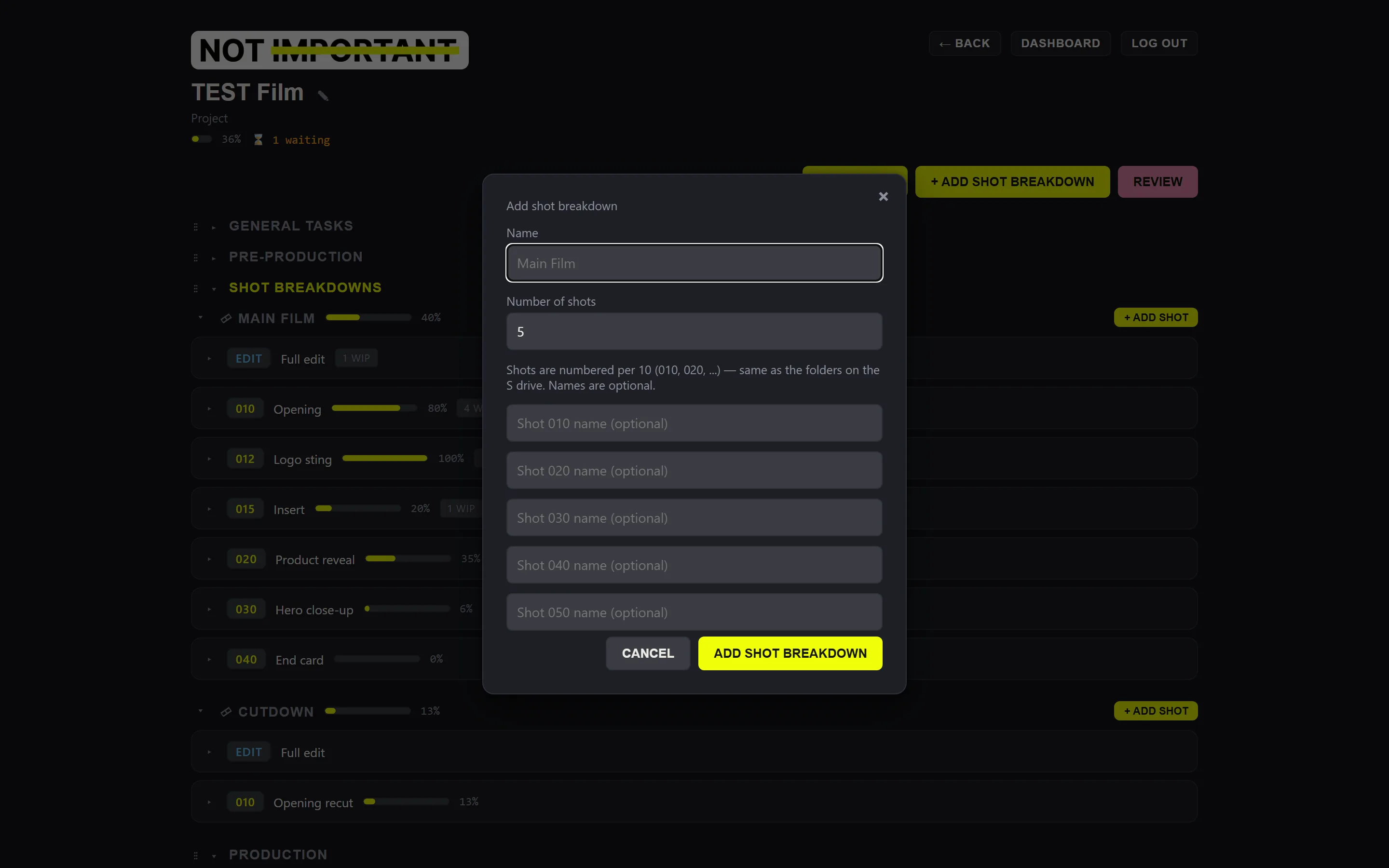Click the EDIT tag in Main Film
The height and width of the screenshot is (868, 1389).
tap(248, 359)
